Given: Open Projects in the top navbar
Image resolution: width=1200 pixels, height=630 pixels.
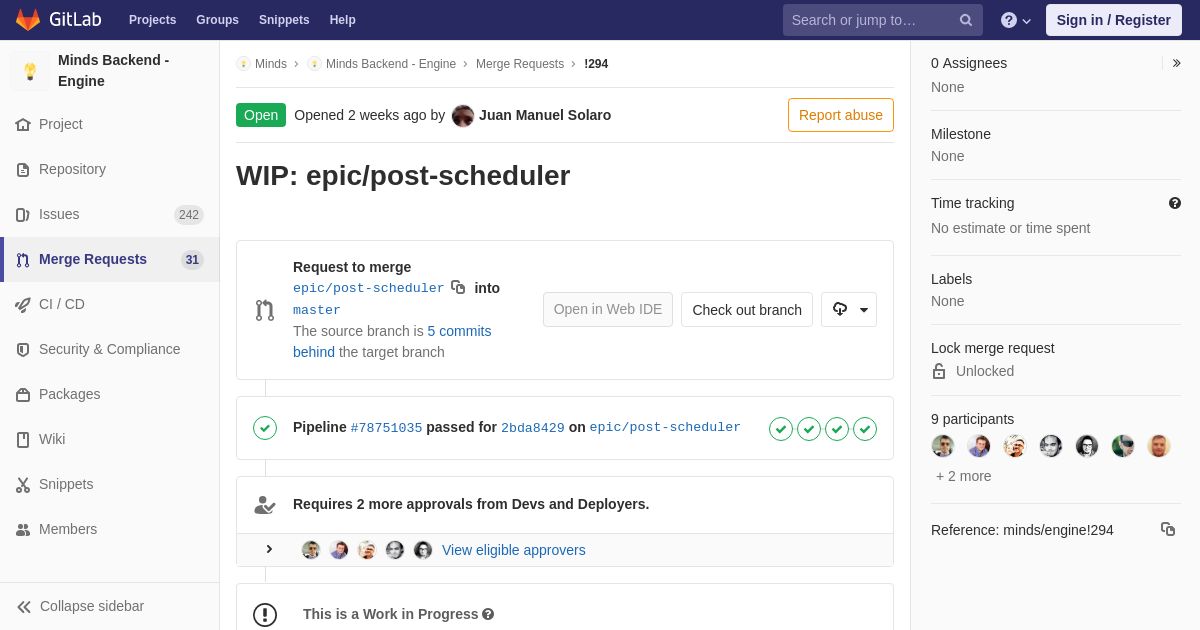Looking at the screenshot, I should tap(152, 20).
